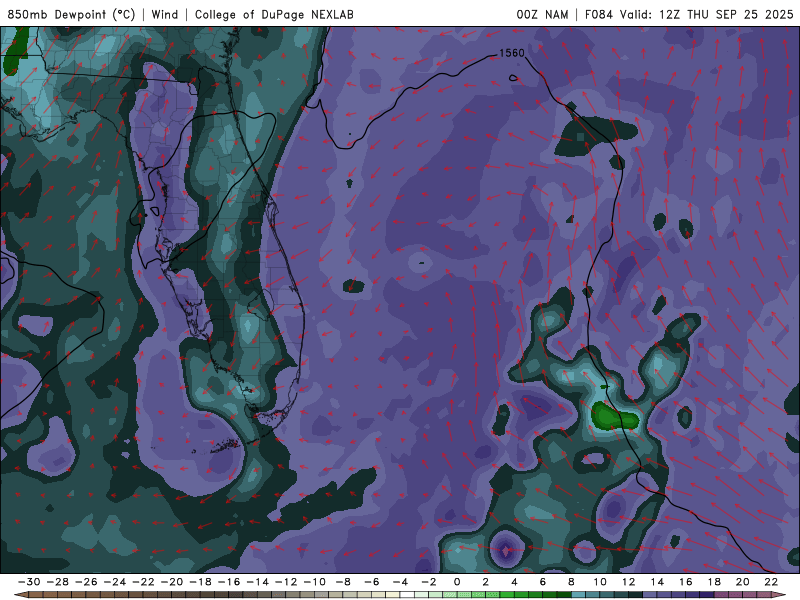Click the '-4' color scale label

point(400,582)
